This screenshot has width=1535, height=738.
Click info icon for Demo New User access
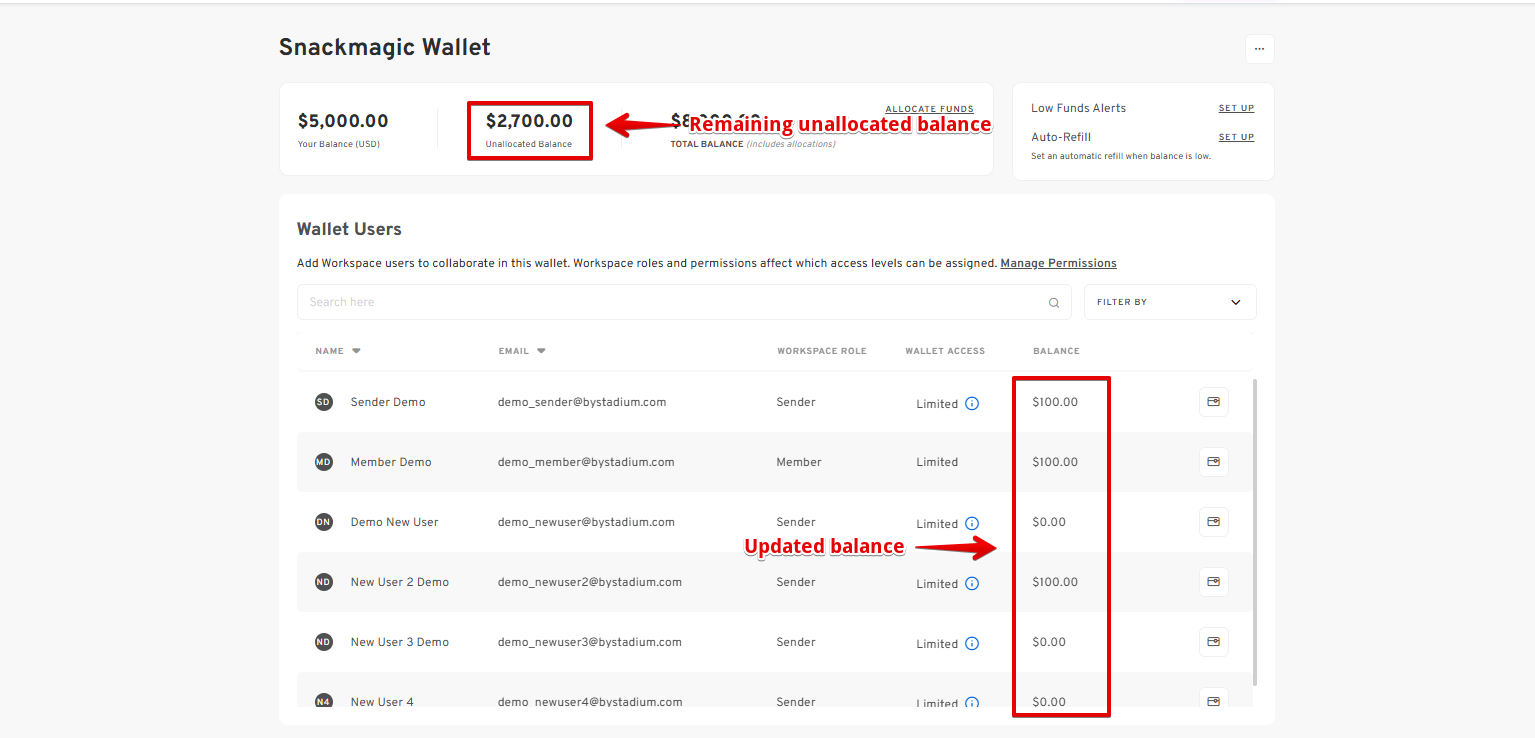coord(972,524)
